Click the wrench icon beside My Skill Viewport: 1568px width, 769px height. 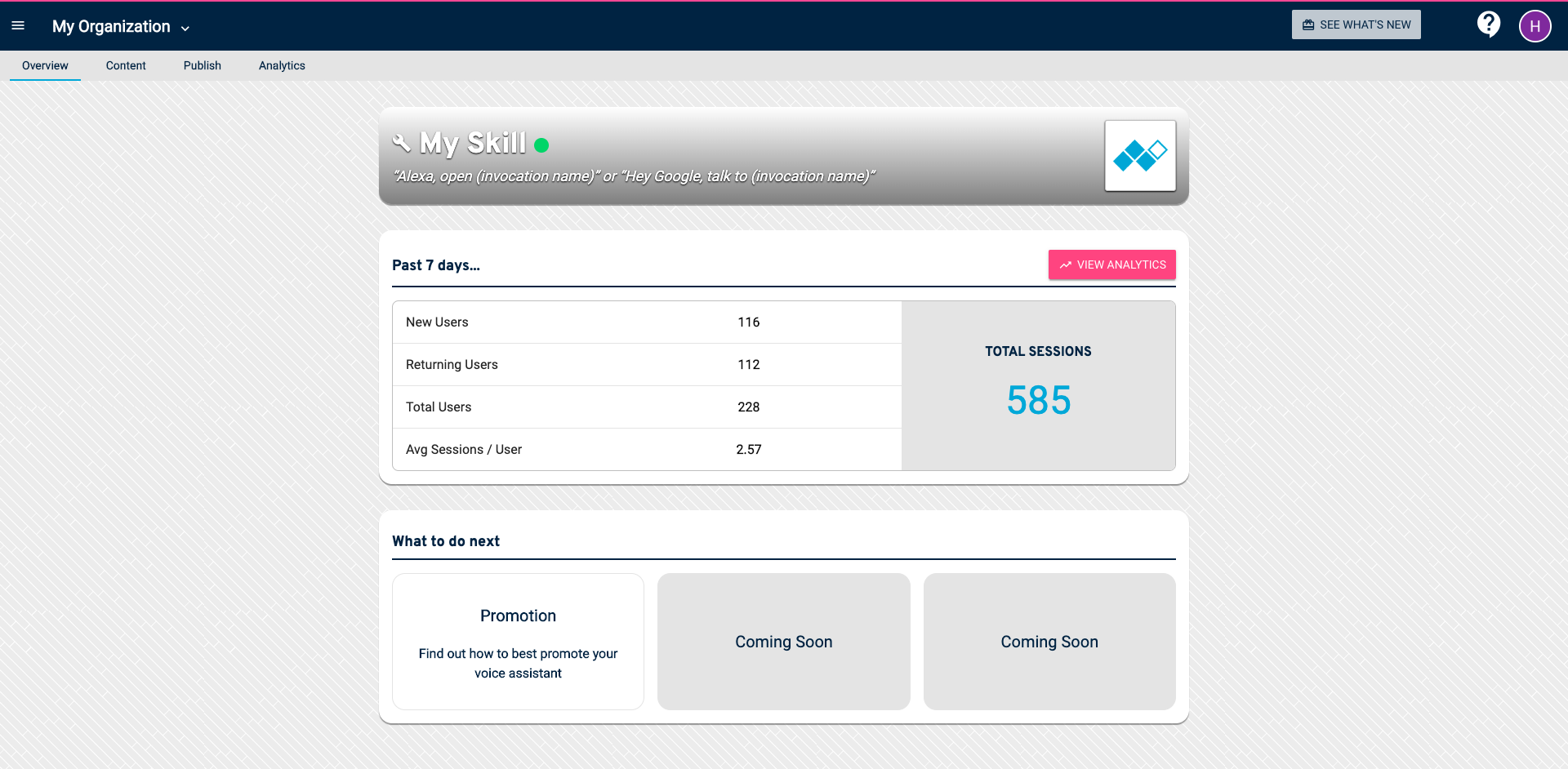click(401, 143)
